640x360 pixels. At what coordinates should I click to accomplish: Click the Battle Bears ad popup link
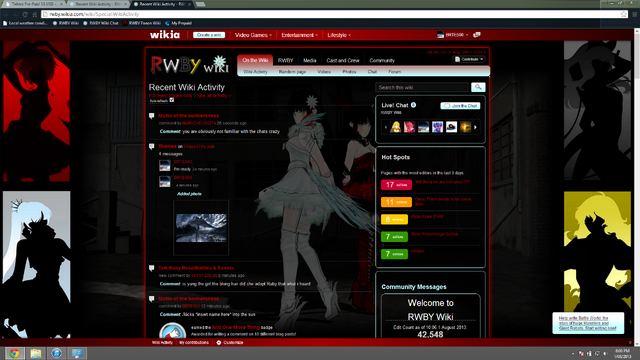tap(587, 323)
